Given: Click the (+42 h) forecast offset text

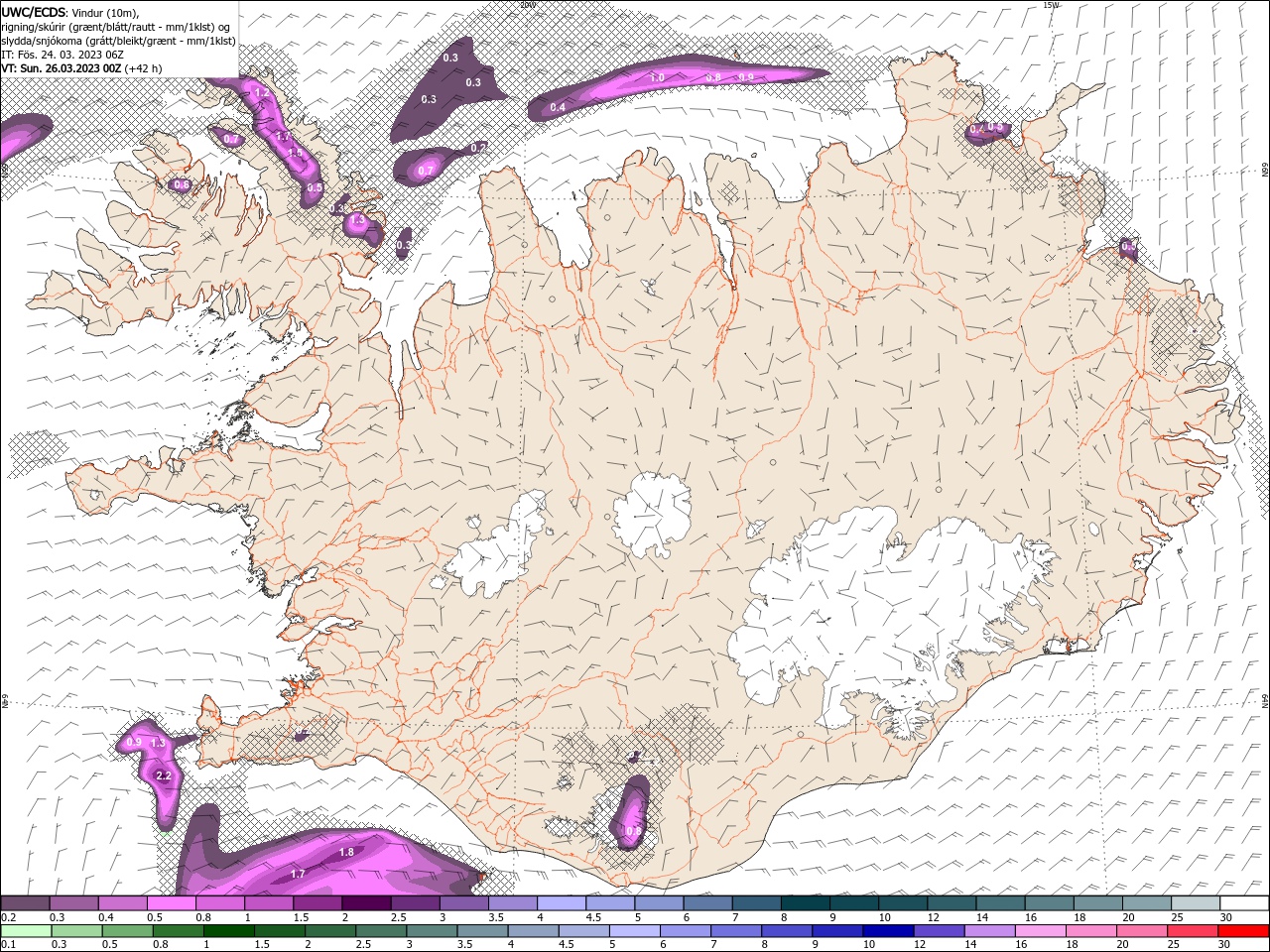Looking at the screenshot, I should [x=143, y=68].
